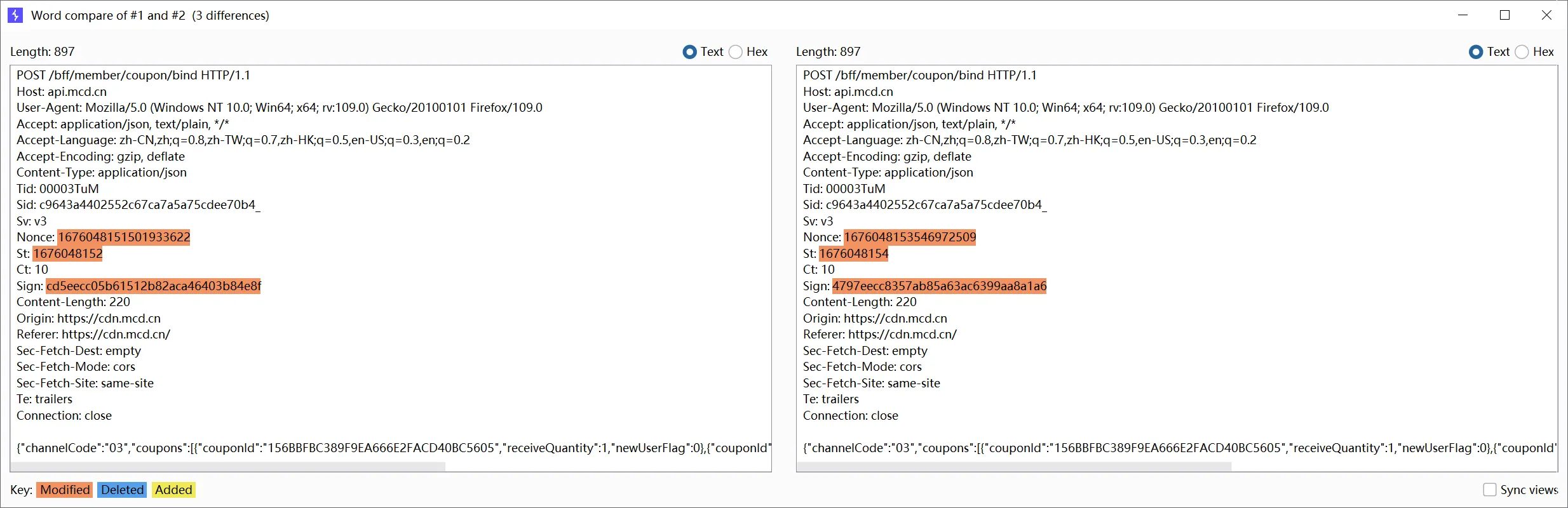Viewport: 1568px width, 508px height.
Task: Click the yellow Added key swatch
Action: (x=173, y=490)
